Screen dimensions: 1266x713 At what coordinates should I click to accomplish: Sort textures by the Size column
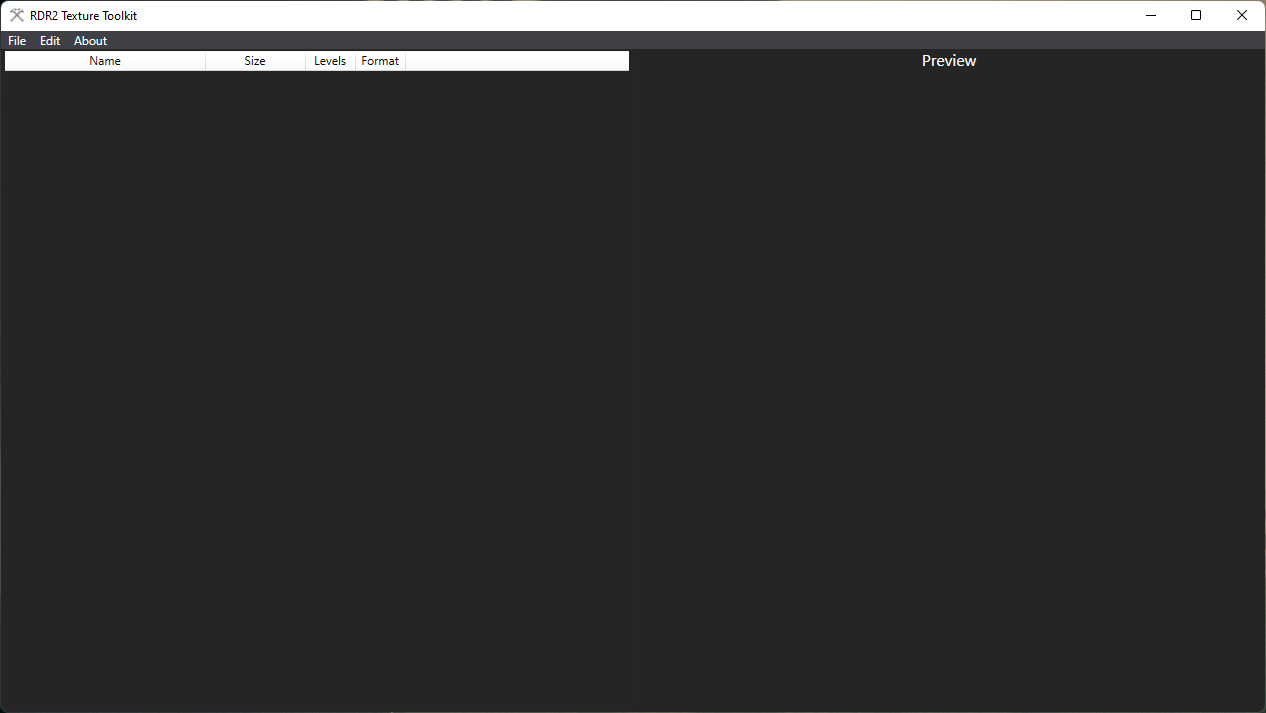click(x=255, y=61)
